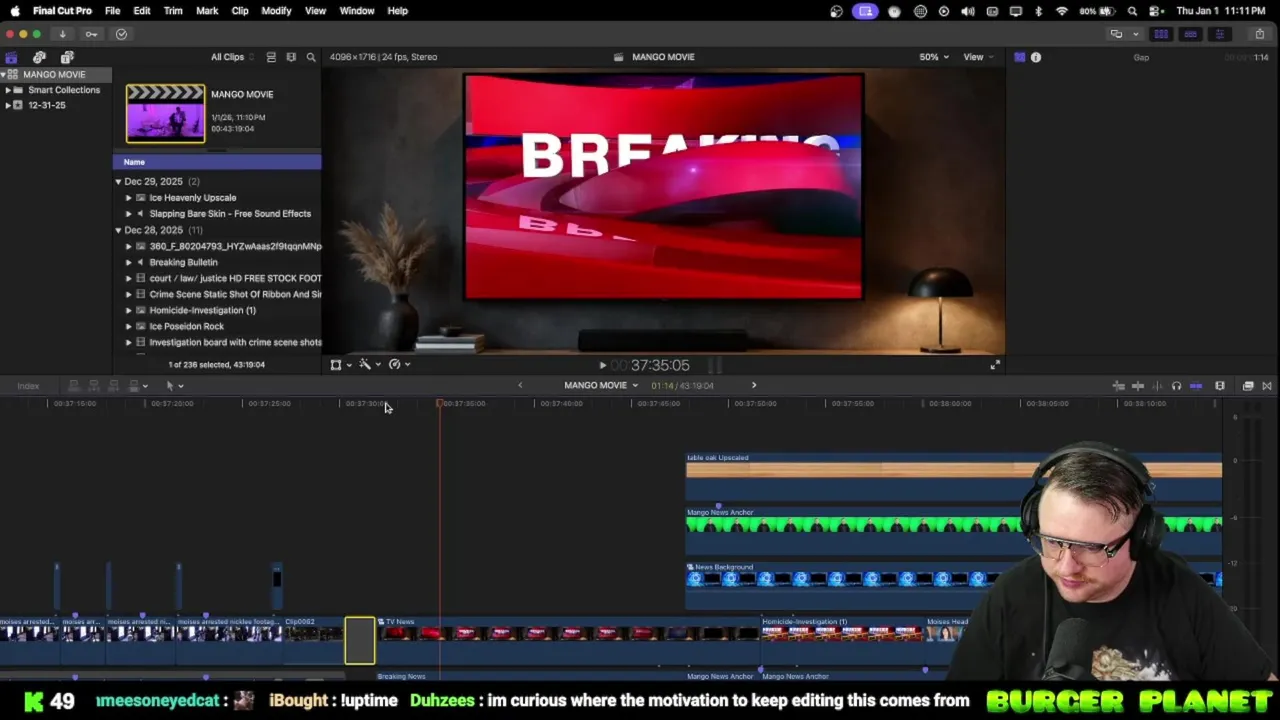
Task: Toggle snapping in timeline toolbar
Action: point(1196,386)
